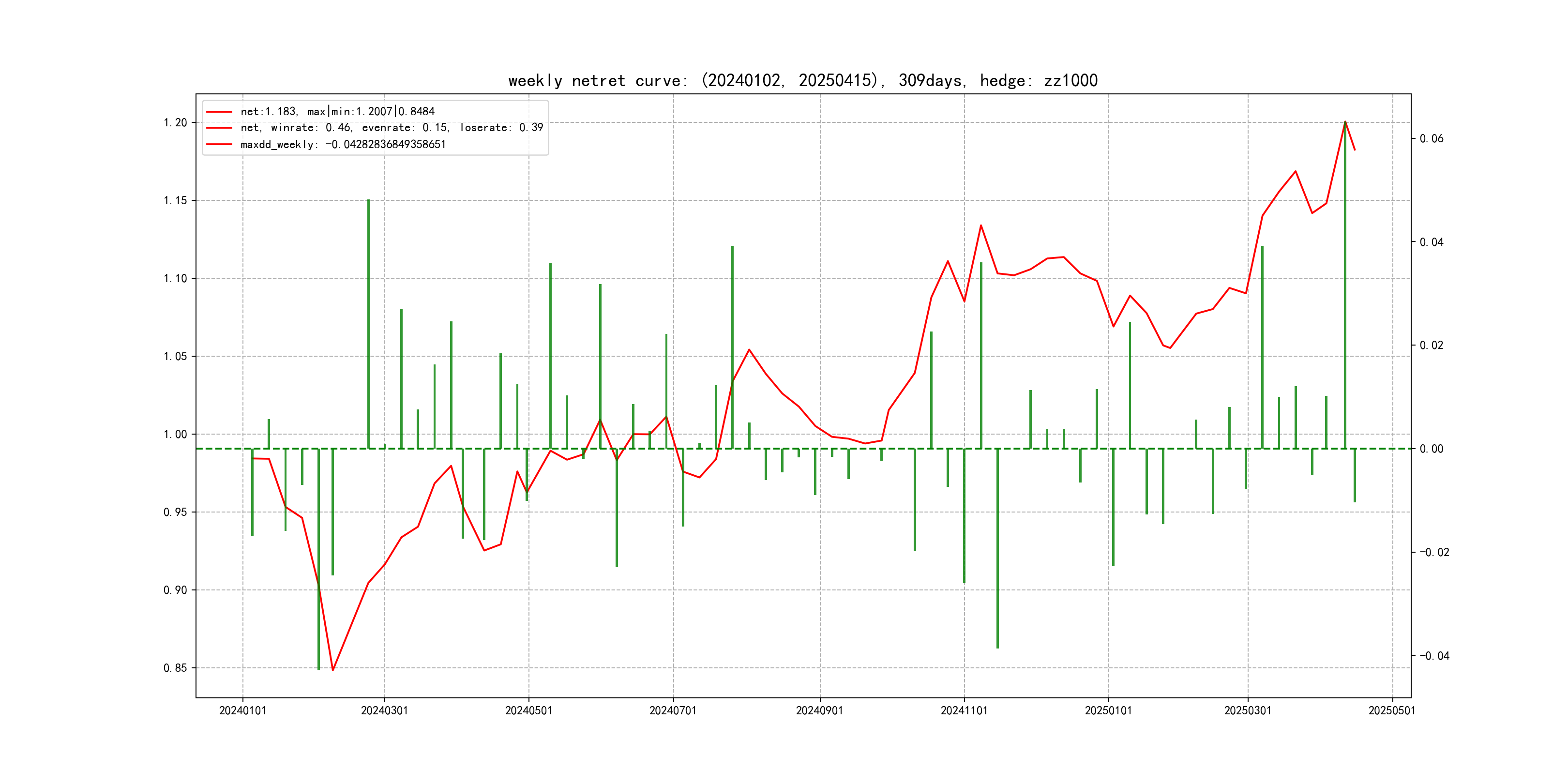Viewport: 1568px width, 784px height.
Task: Click the 0.85 left y-axis label
Action: (x=175, y=668)
